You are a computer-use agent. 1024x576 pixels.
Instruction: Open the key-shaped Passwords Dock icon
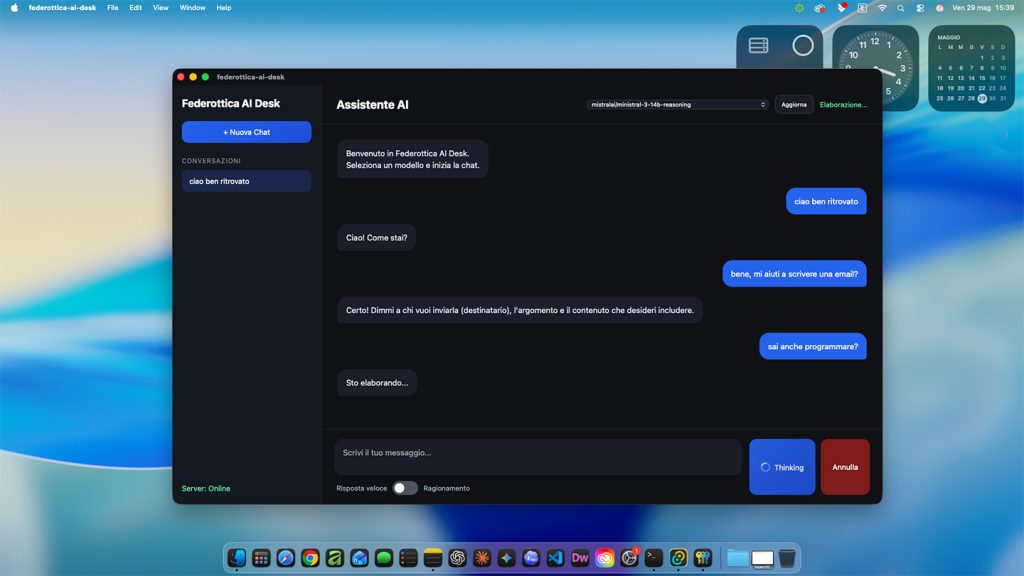tap(703, 558)
